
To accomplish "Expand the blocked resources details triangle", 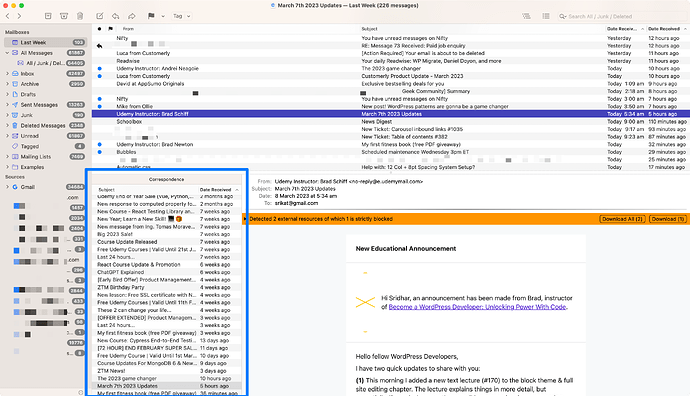I will point(245,219).
